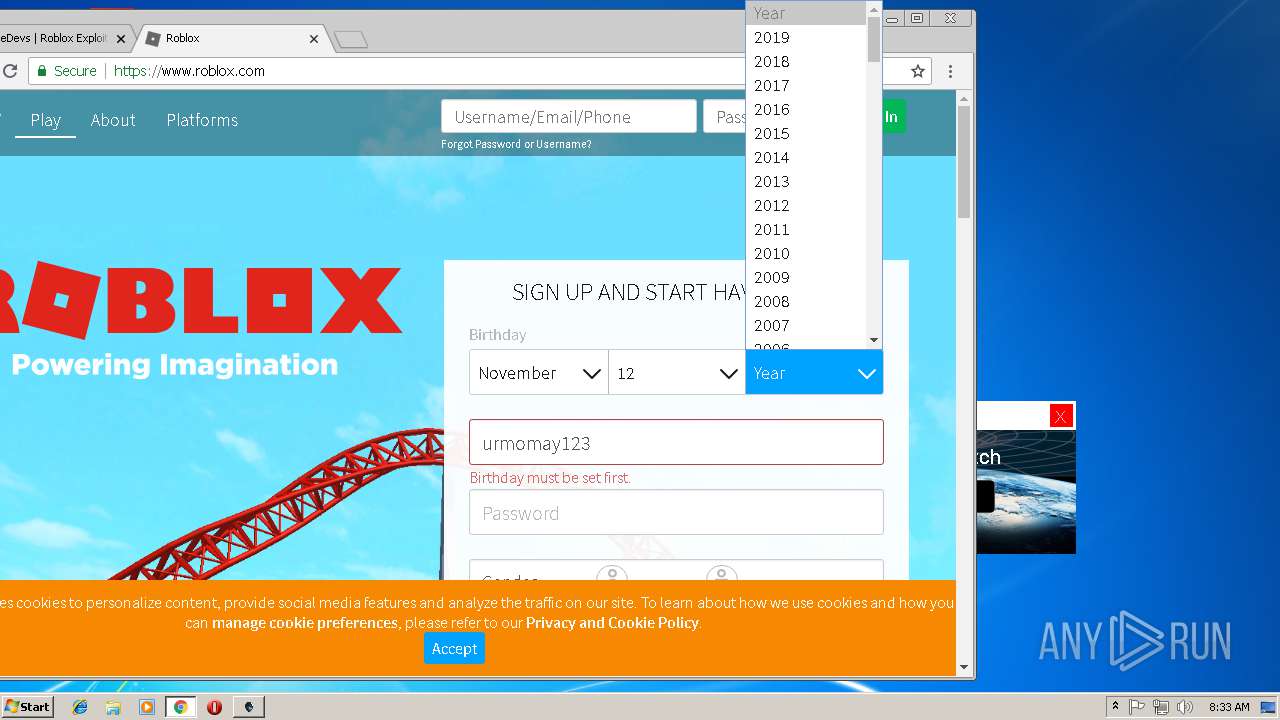
Task: Open network status tray icon
Action: pos(1161,707)
